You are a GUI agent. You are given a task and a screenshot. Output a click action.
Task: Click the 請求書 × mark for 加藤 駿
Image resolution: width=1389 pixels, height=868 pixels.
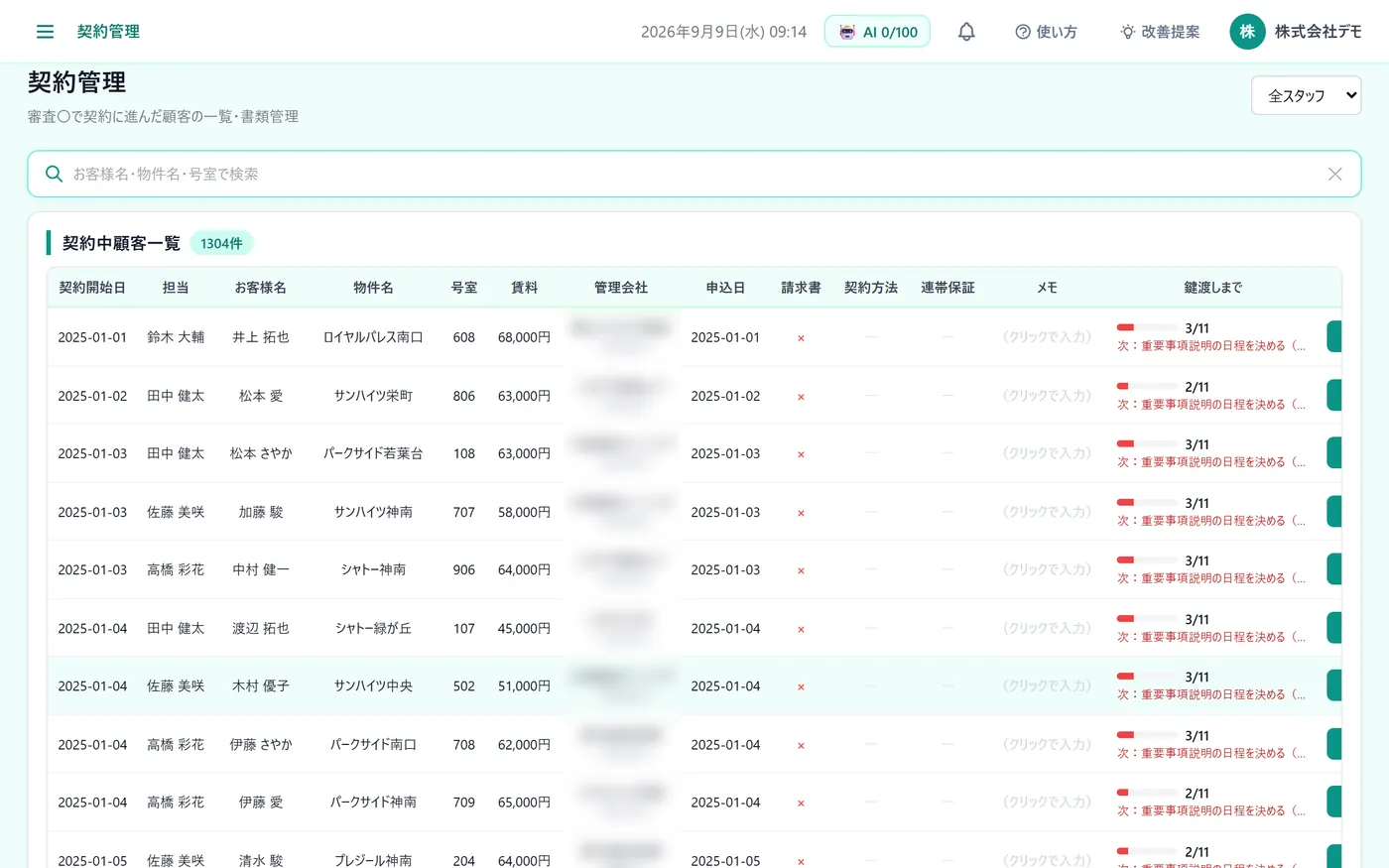801,513
